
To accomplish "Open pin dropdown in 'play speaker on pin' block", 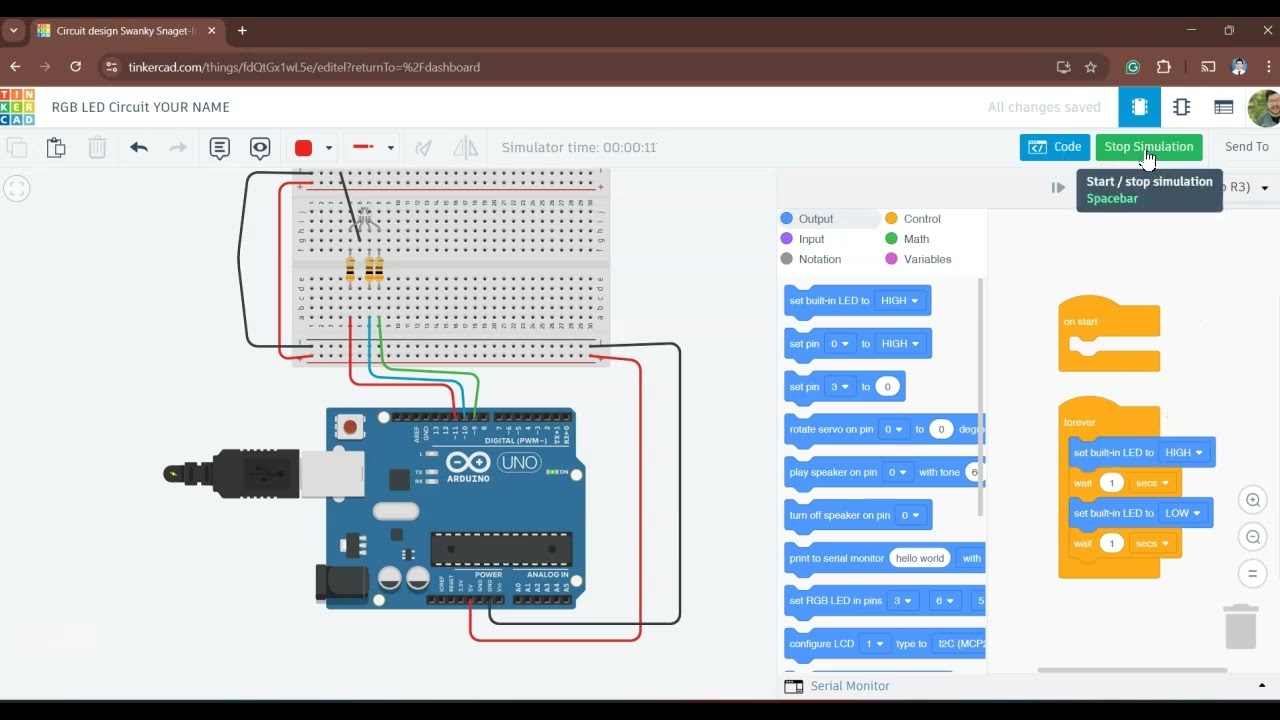I will (898, 473).
